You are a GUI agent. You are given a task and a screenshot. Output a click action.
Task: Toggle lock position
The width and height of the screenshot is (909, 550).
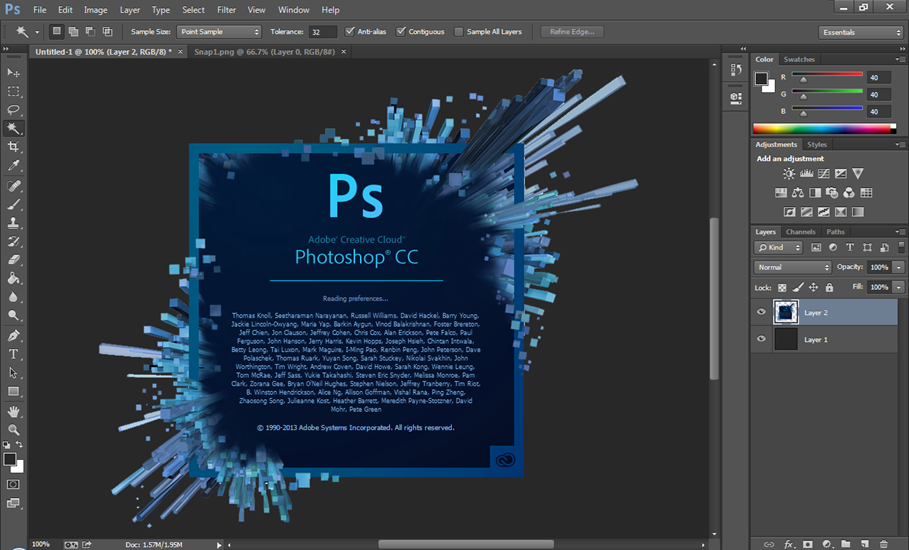coord(813,287)
